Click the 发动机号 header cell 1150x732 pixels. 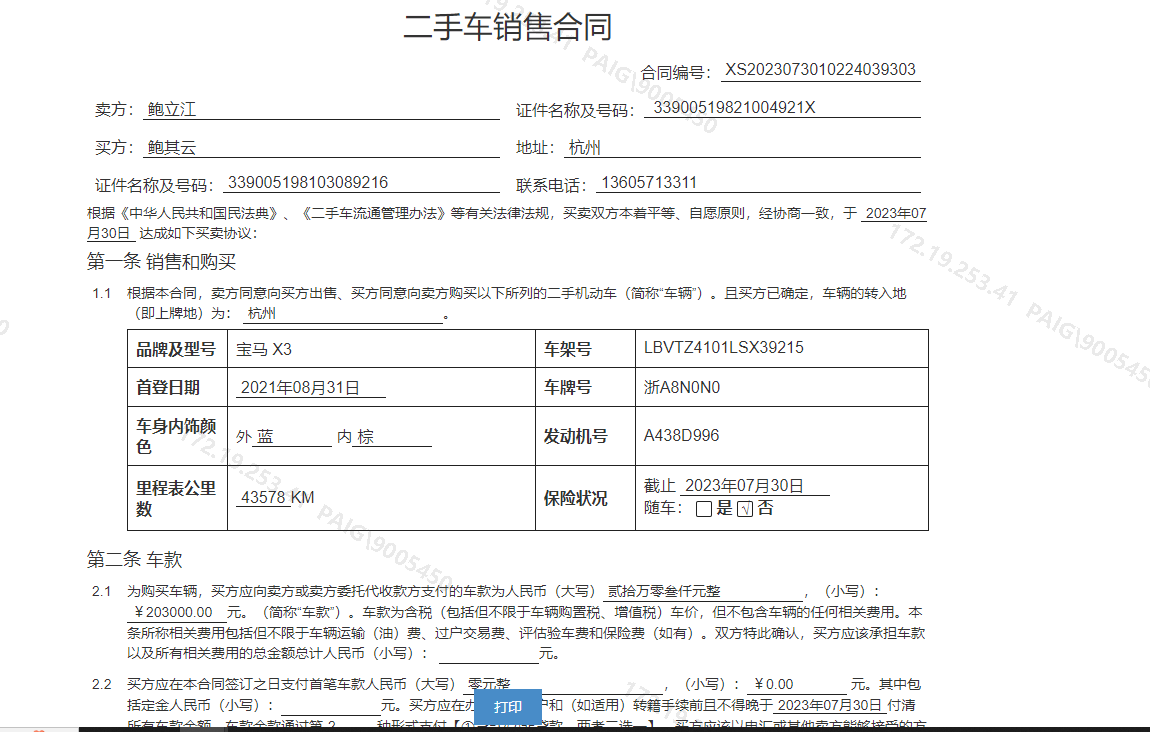click(585, 436)
